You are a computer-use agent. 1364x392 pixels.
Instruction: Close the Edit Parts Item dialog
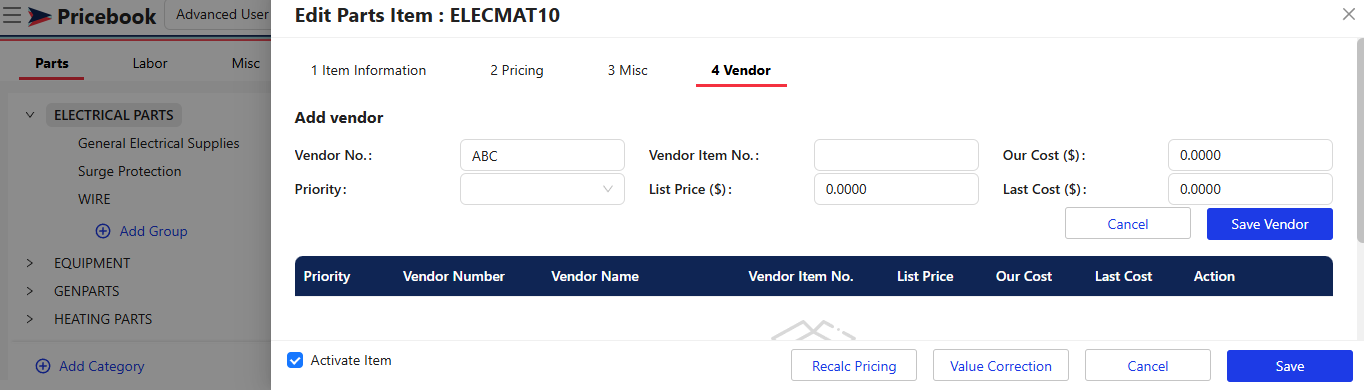point(1349,13)
